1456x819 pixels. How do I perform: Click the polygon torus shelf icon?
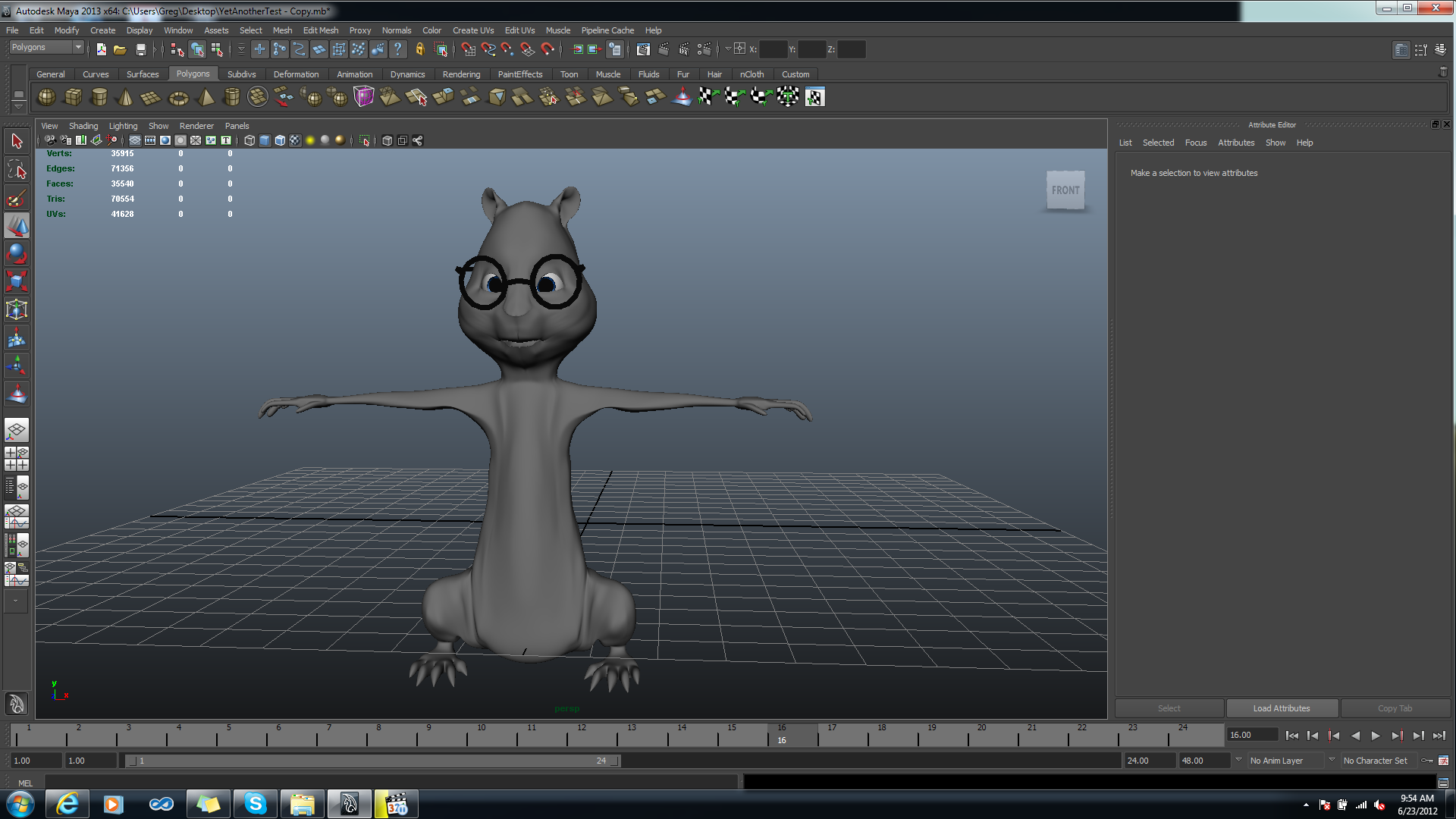(178, 97)
